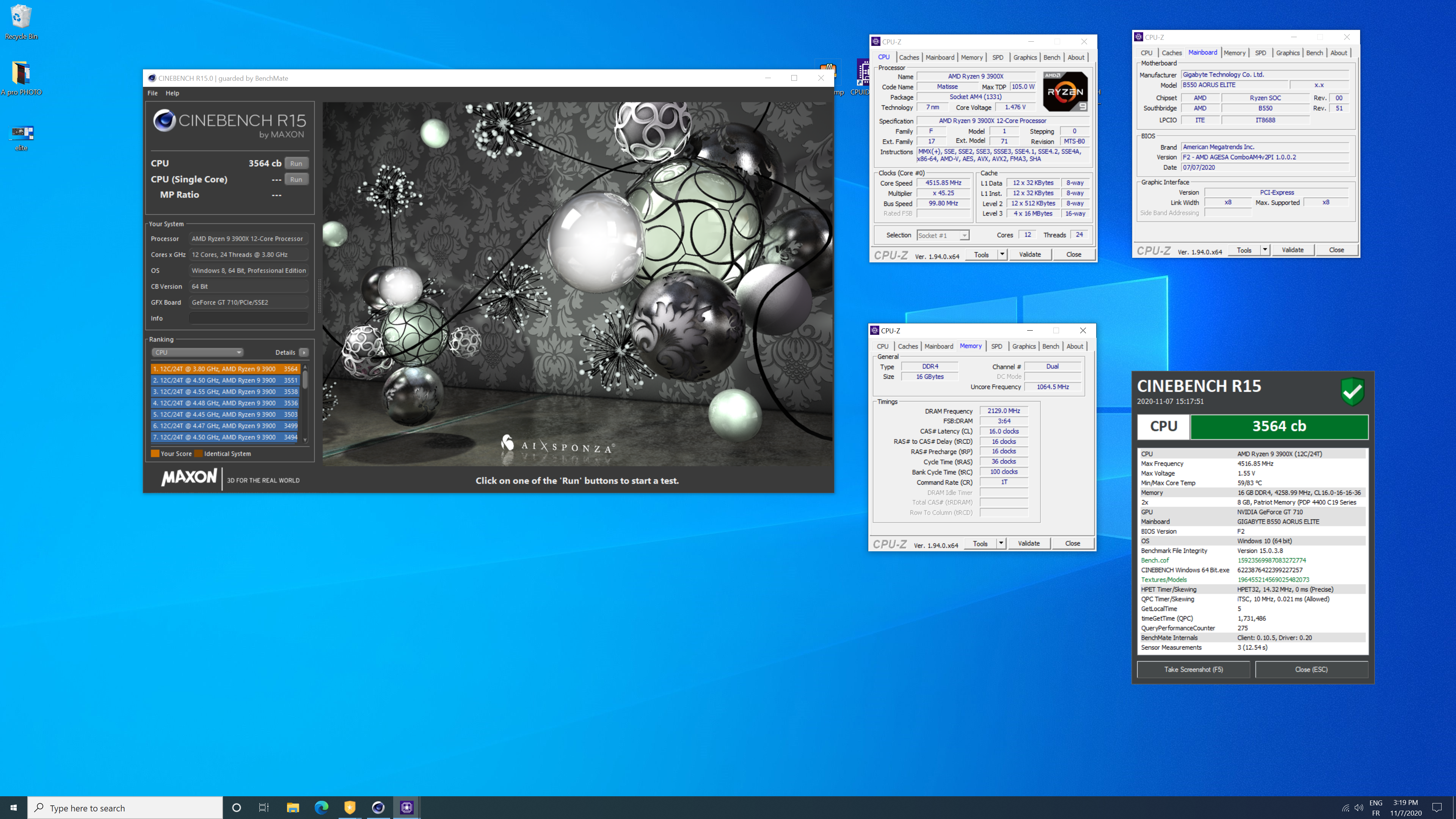Open the CPUID desktop icon behind Cinebench
This screenshot has height=819, width=1456.
tap(863, 77)
